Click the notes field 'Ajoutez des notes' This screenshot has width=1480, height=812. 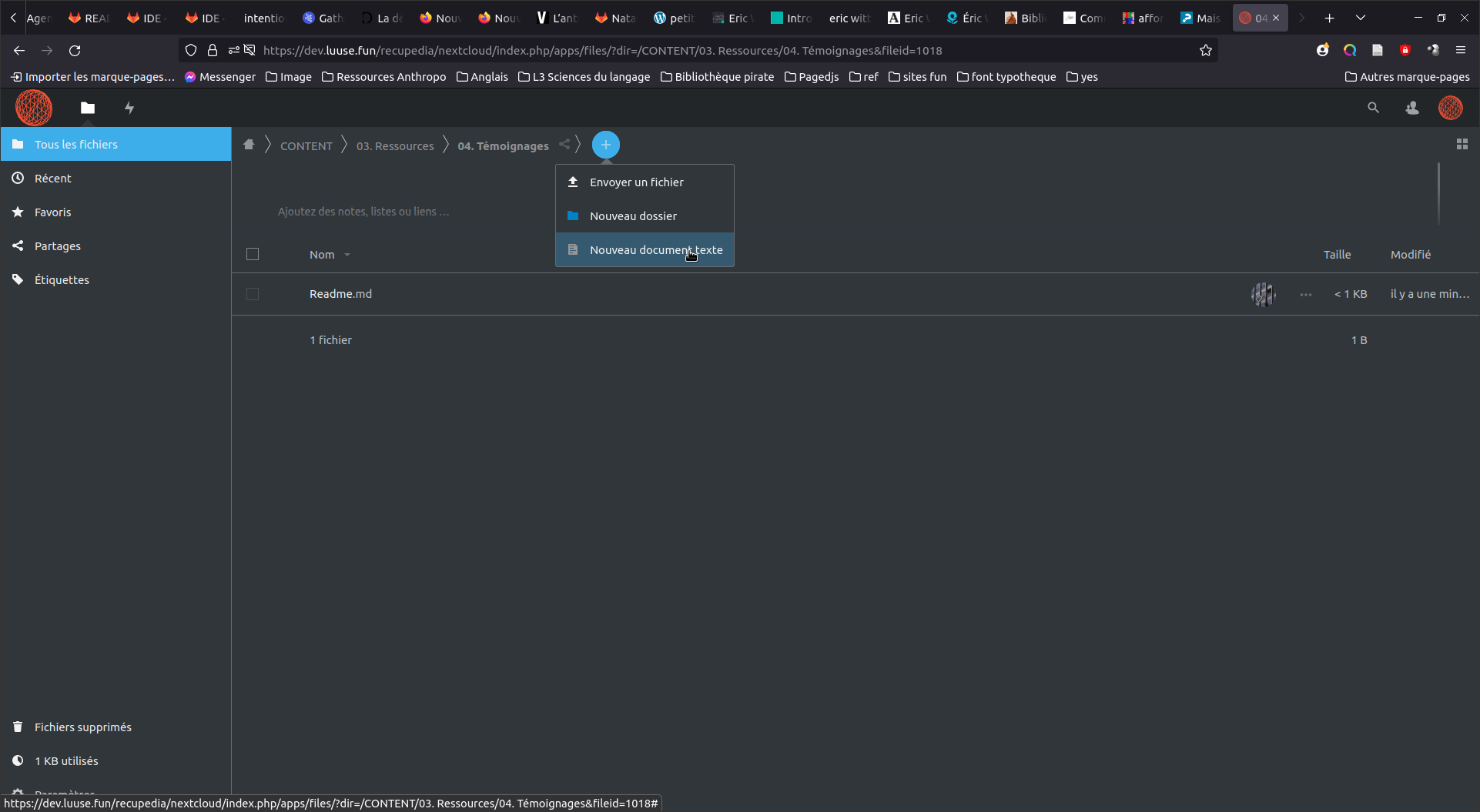click(363, 212)
